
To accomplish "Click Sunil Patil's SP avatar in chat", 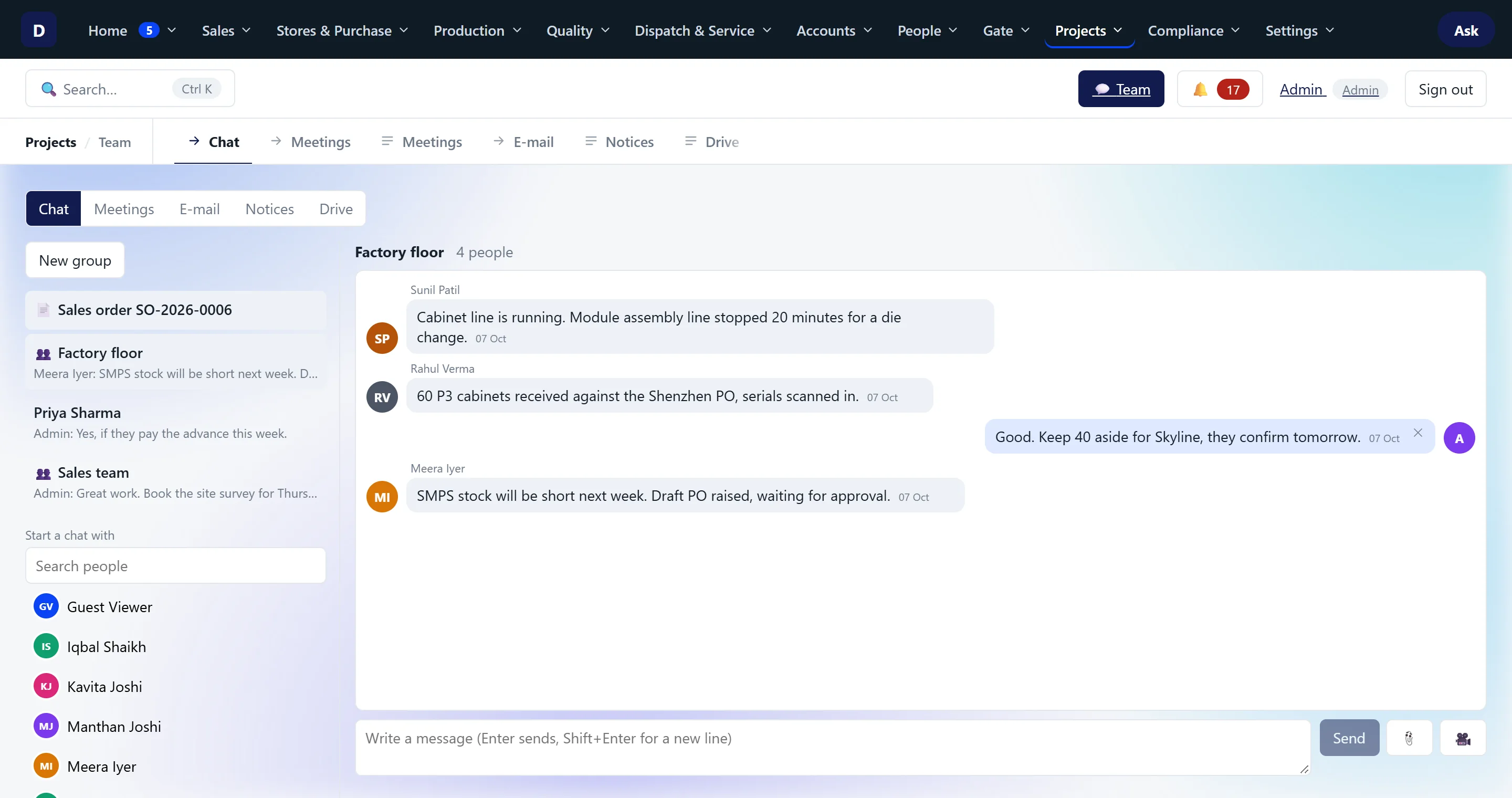I will [x=382, y=339].
